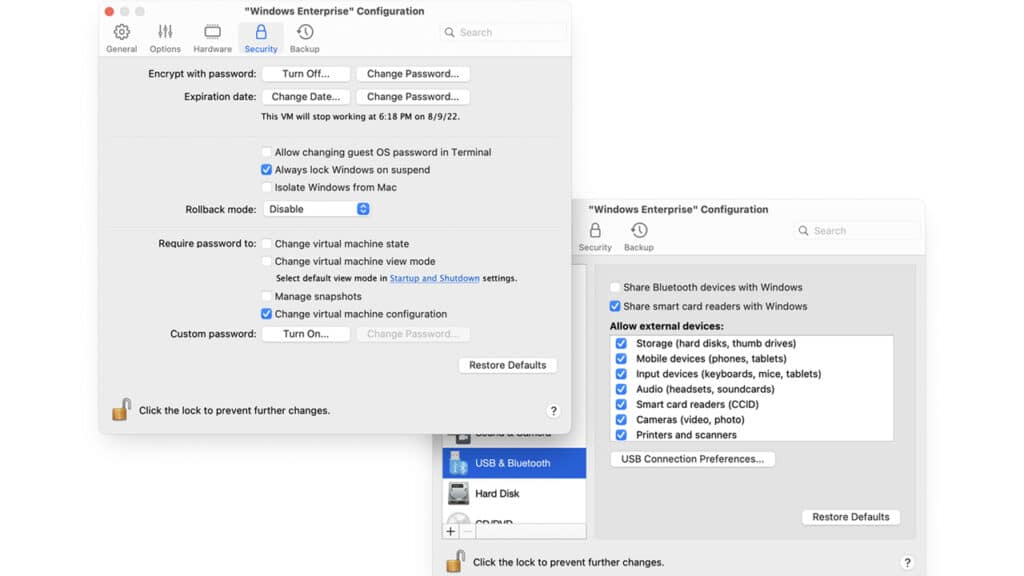Click the Security padlock icon in rear window
Screen dimensions: 1024x576
point(595,231)
